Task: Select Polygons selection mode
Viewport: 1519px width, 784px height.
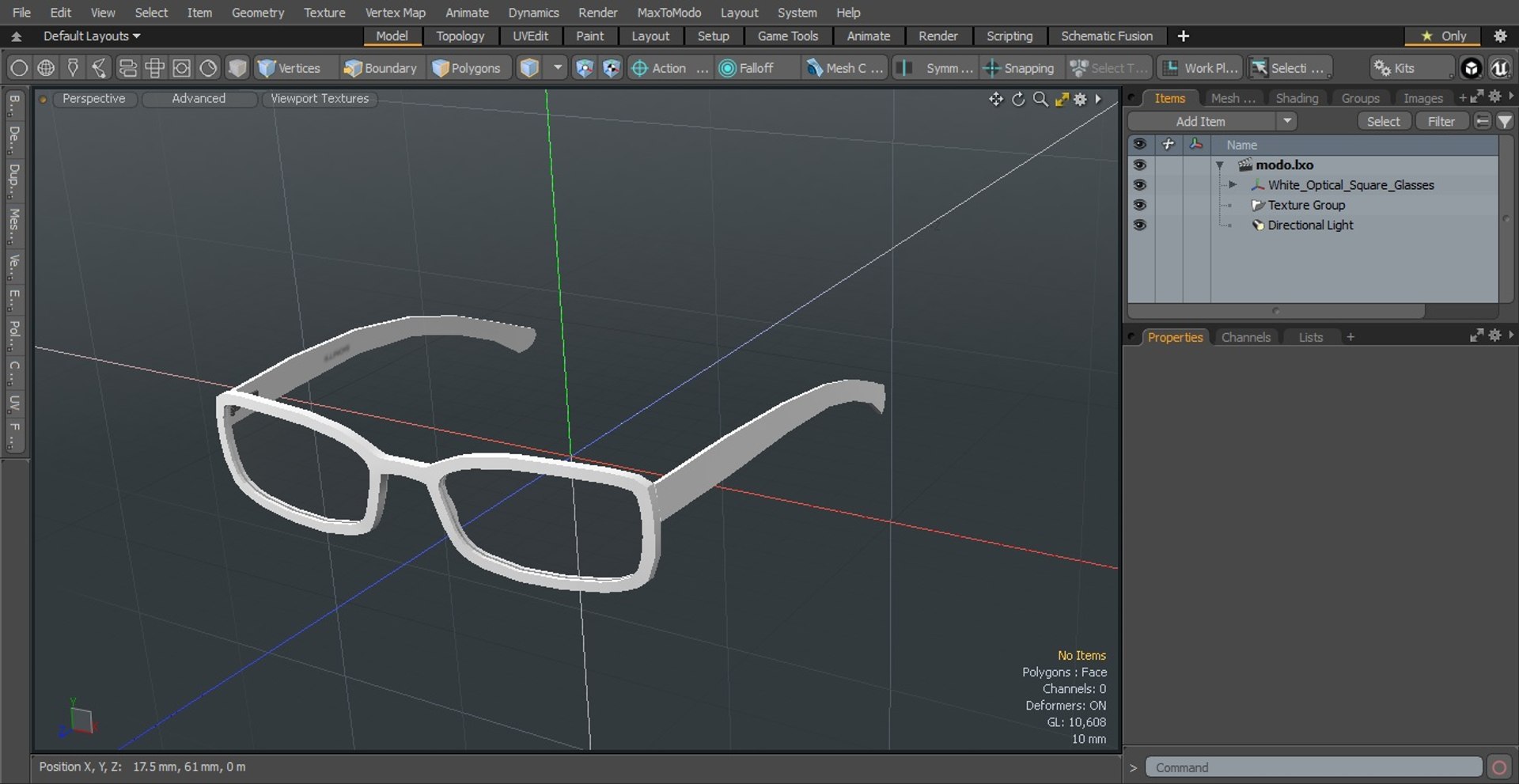Action: [468, 68]
